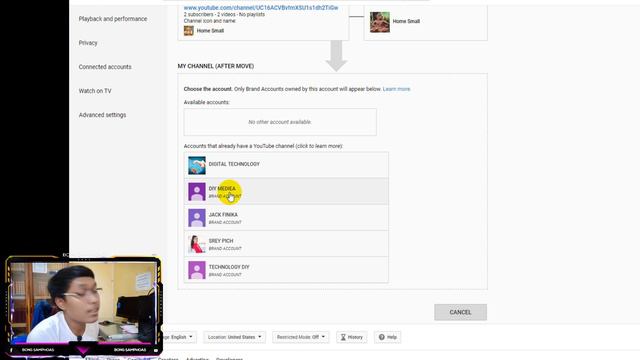This screenshot has width=640, height=360.
Task: Click the small Home Small channel icon
Action: (189, 31)
